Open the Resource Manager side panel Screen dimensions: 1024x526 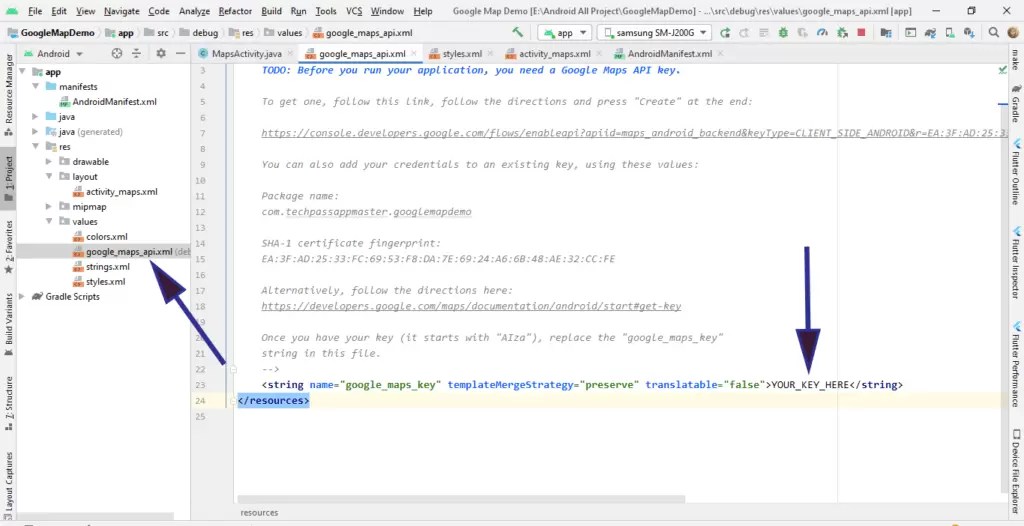point(8,94)
